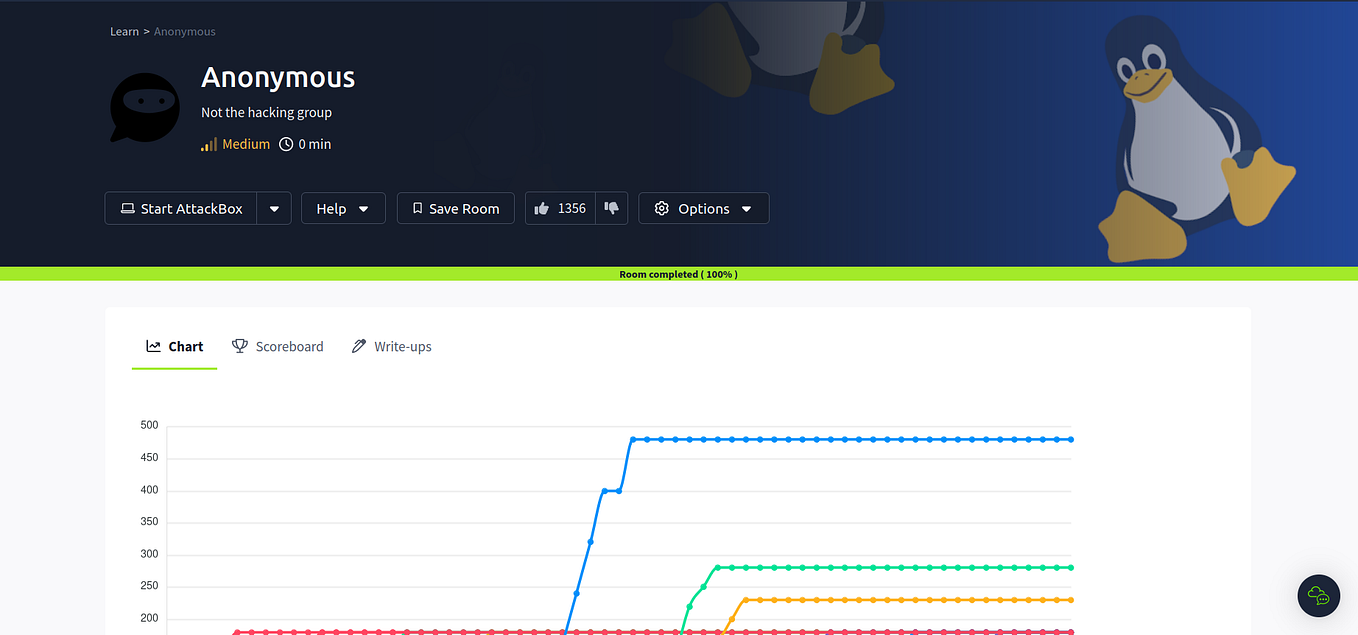The width and height of the screenshot is (1358, 635).
Task: Open the Learn breadcrumb link
Action: pos(124,31)
